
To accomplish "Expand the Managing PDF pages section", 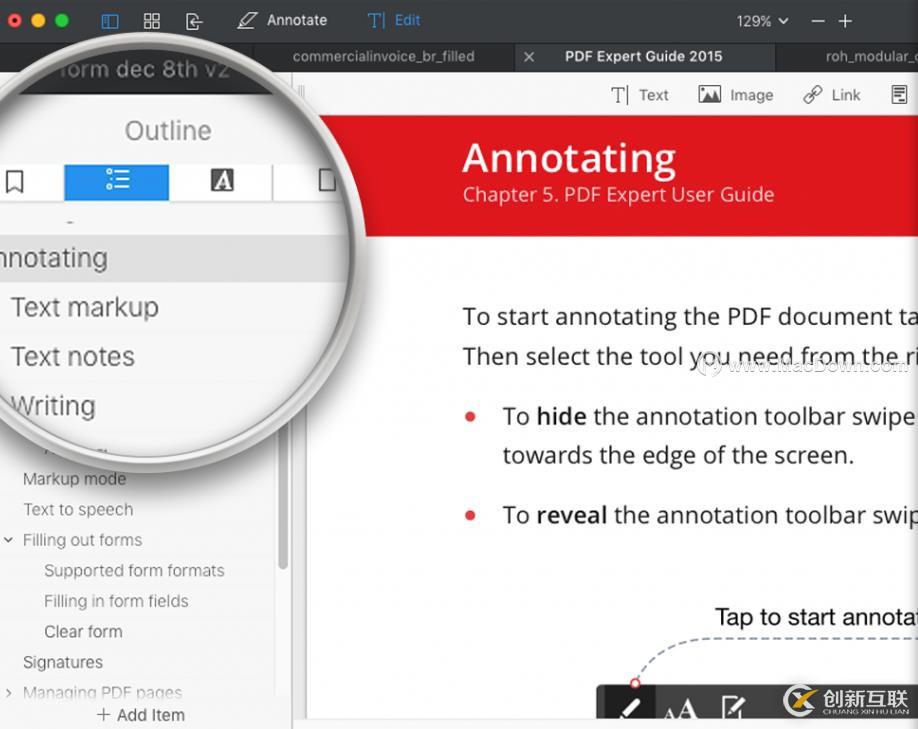I will [8, 693].
